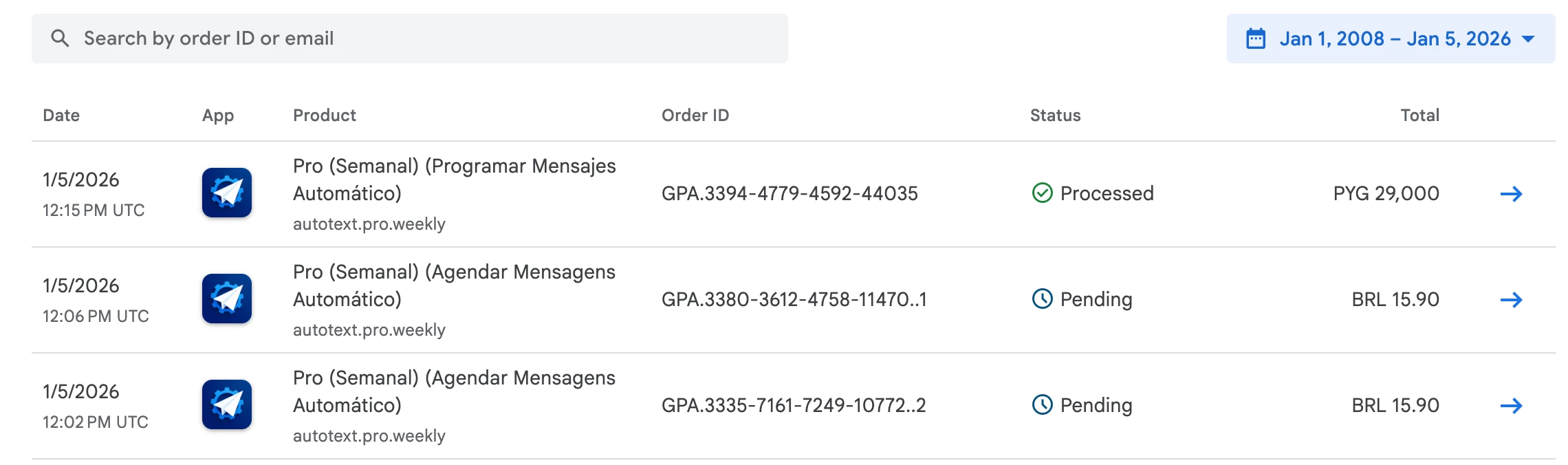This screenshot has width=1568, height=465.
Task: Click the app icon for PYG 29,000 order
Action: [227, 193]
